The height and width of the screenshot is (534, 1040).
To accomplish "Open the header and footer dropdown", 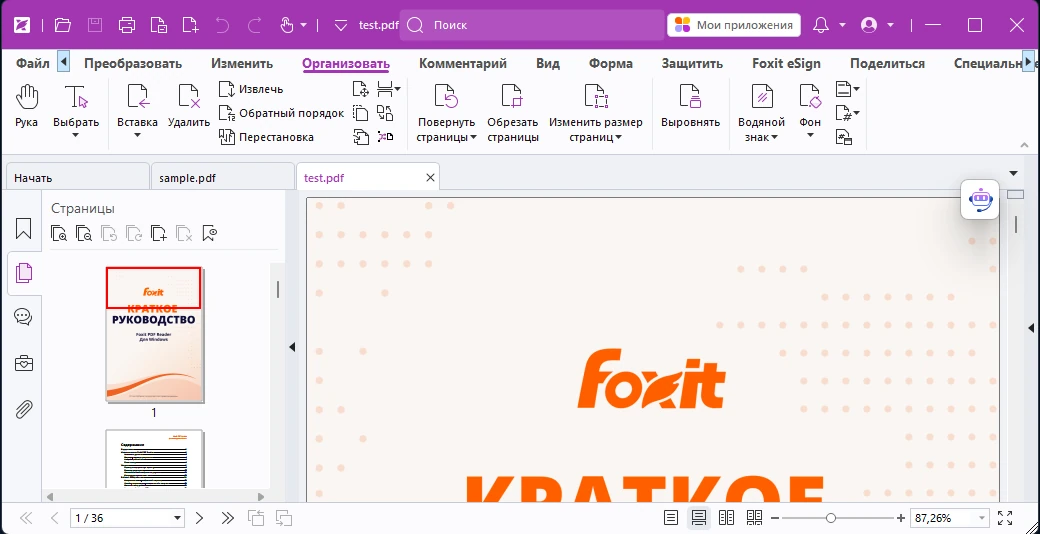I will click(x=848, y=89).
